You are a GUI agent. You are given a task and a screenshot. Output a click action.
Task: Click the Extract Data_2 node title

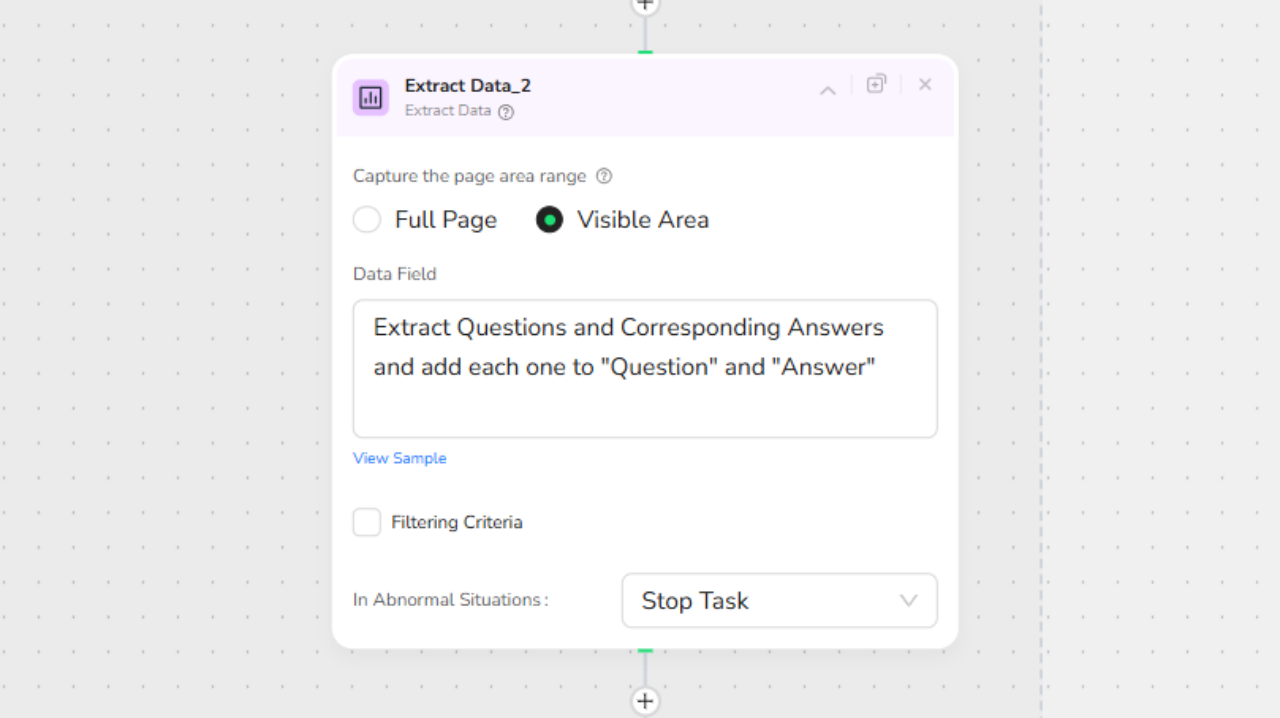tap(468, 86)
